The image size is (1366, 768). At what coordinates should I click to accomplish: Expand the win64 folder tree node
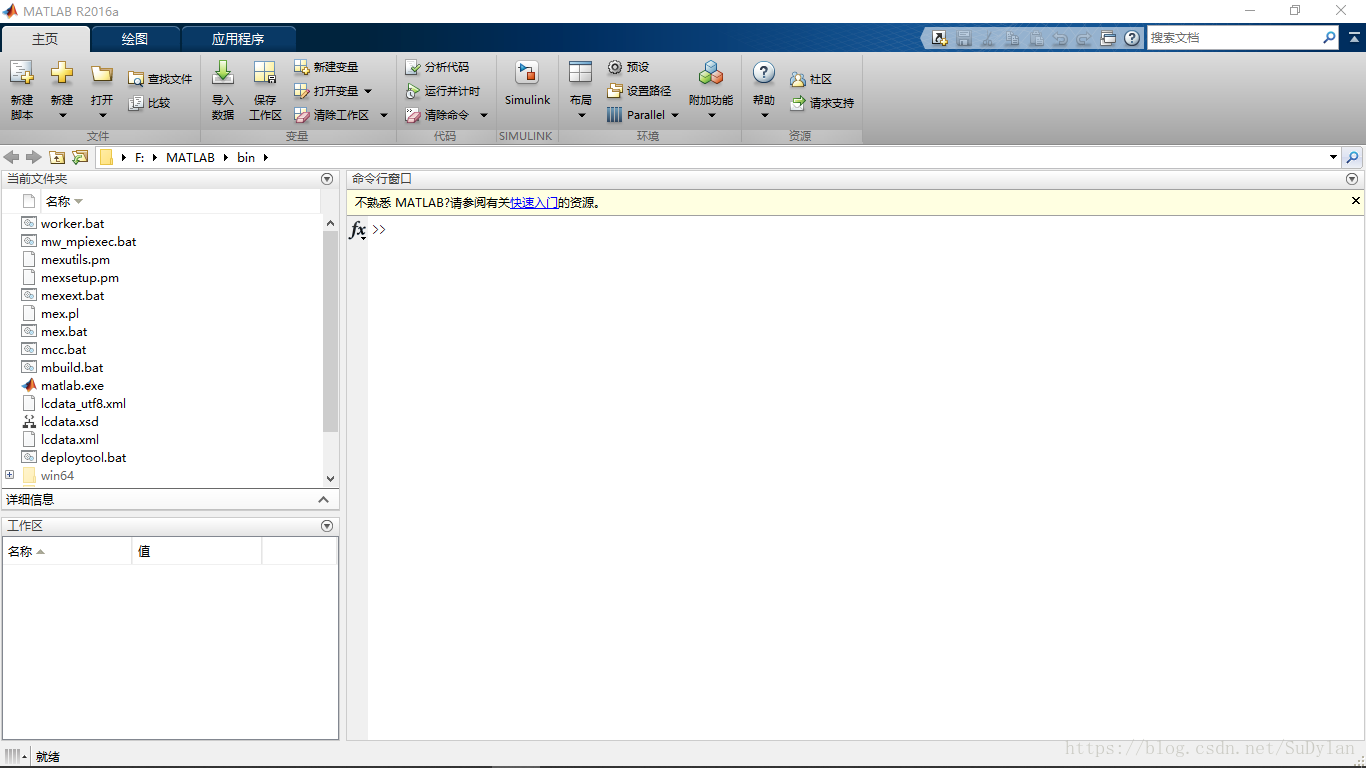click(10, 475)
